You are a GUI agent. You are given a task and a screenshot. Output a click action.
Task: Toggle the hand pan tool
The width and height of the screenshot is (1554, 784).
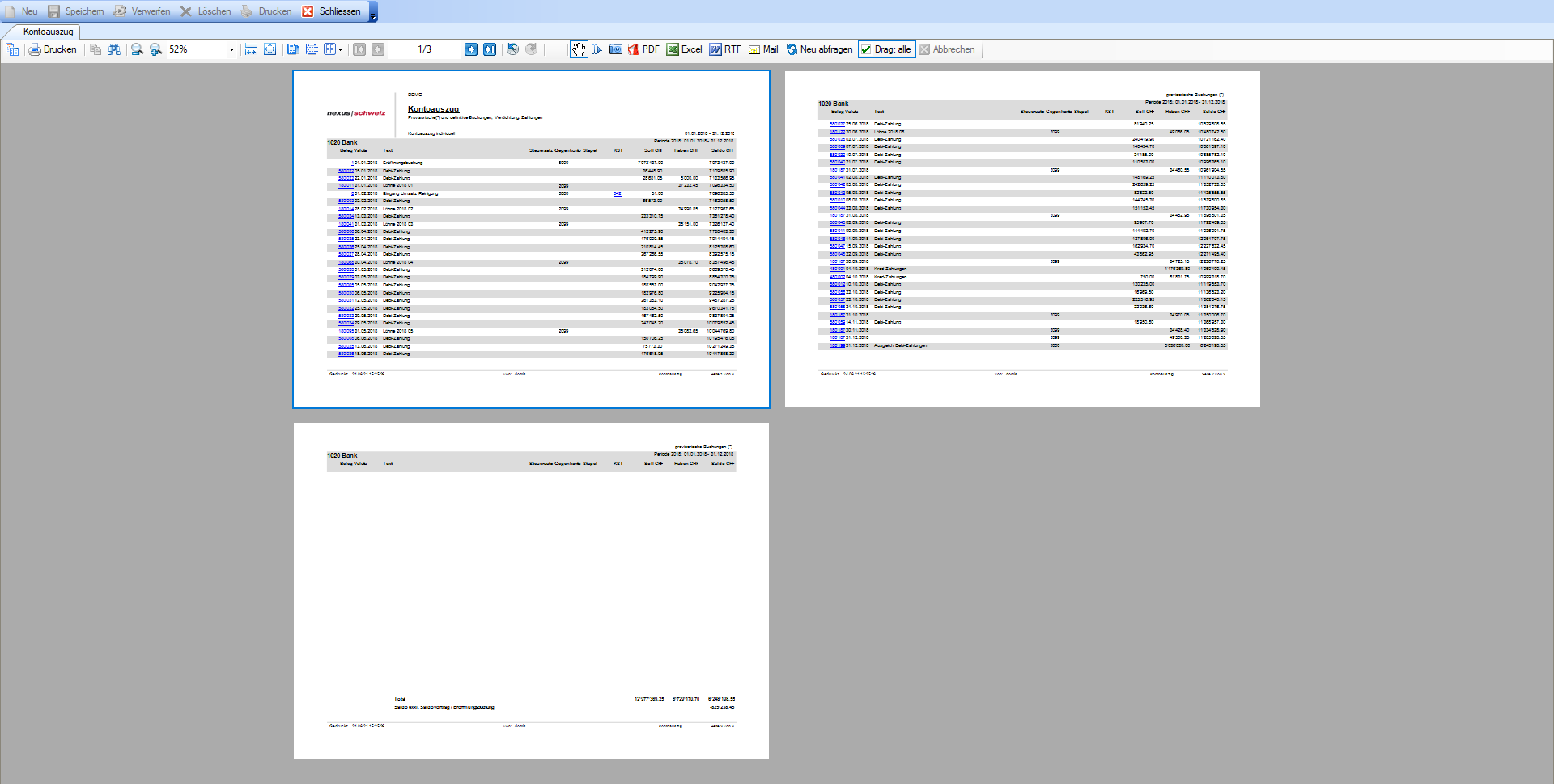[579, 49]
